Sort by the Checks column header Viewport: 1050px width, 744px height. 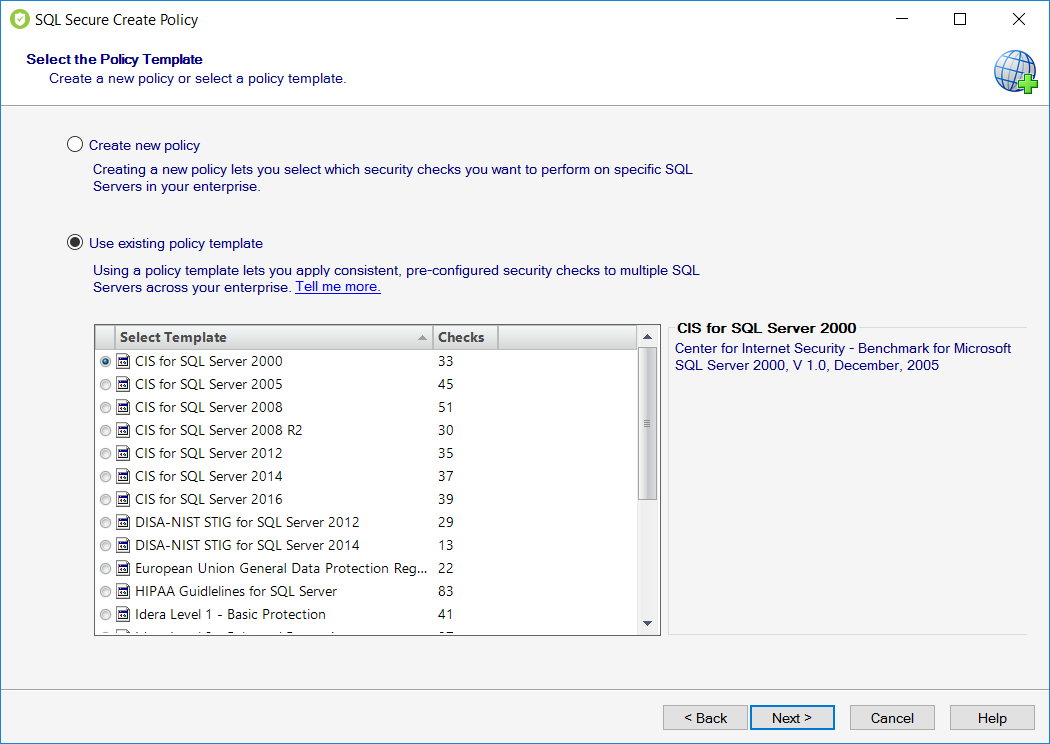pos(465,338)
